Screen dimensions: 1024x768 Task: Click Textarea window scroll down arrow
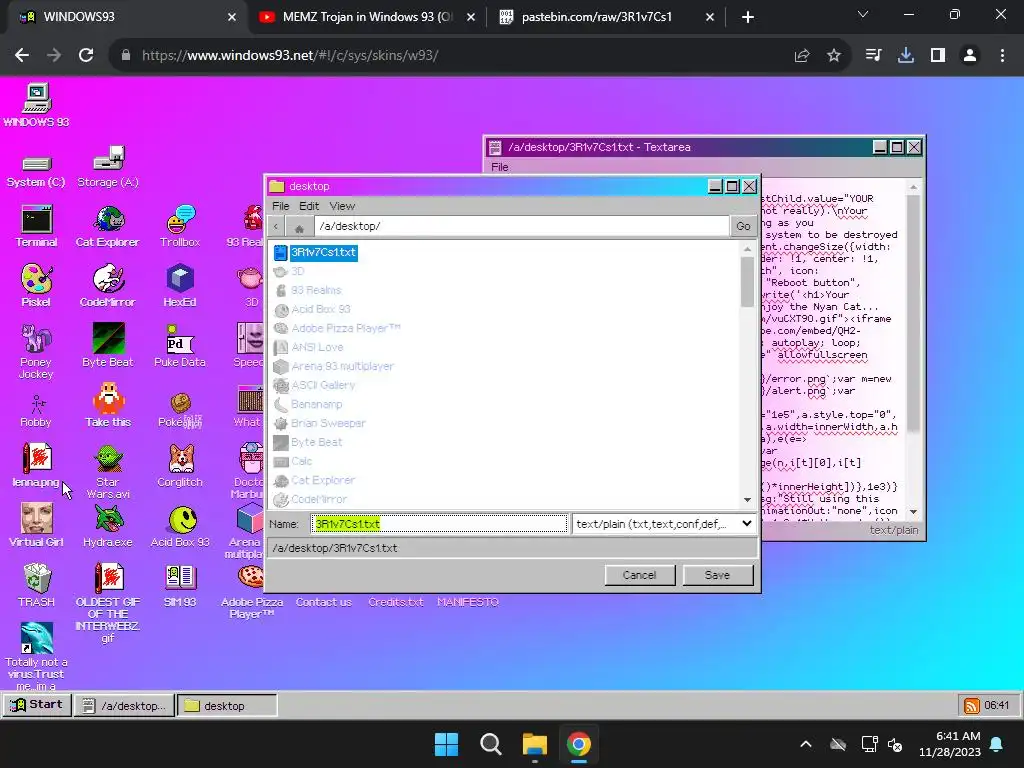[914, 511]
